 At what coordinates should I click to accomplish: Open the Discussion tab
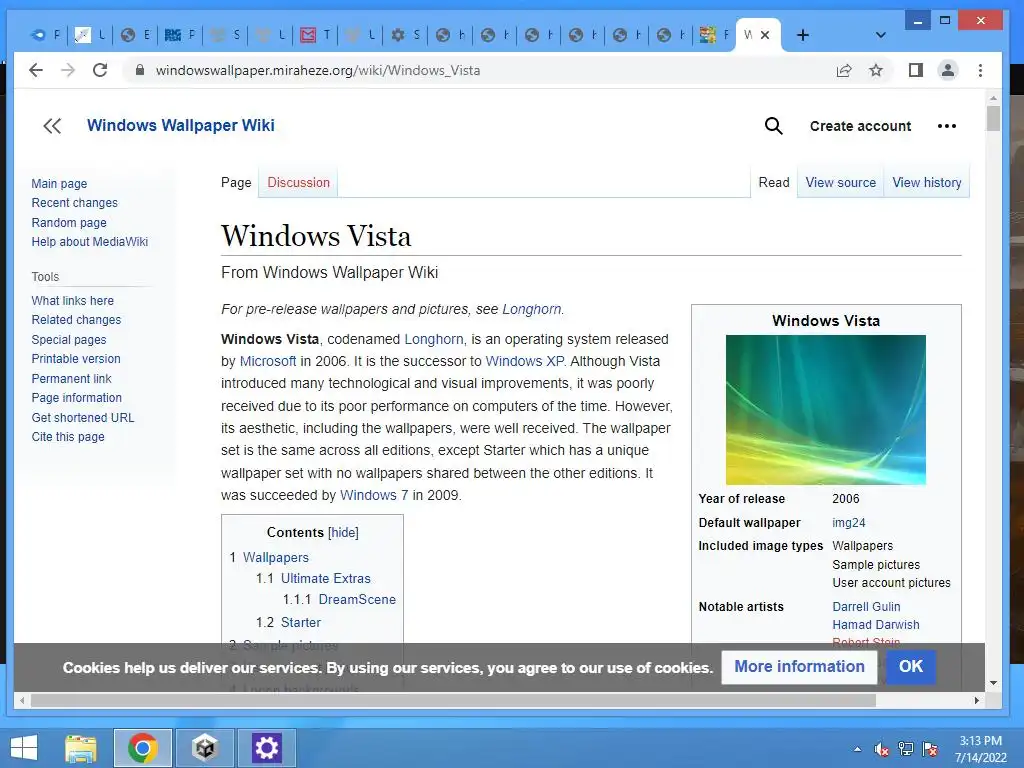pos(298,182)
